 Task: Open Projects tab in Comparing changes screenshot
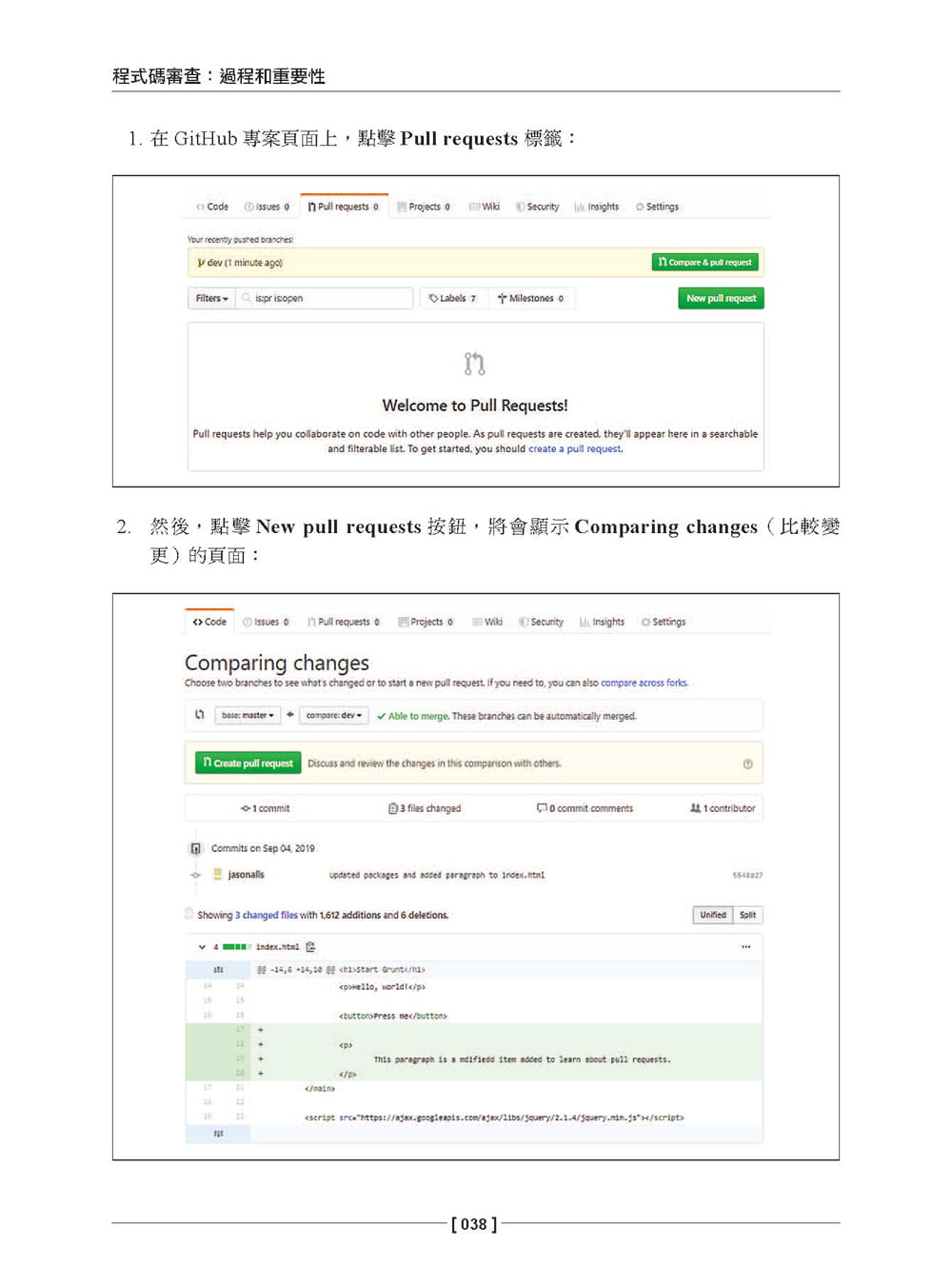click(x=426, y=622)
